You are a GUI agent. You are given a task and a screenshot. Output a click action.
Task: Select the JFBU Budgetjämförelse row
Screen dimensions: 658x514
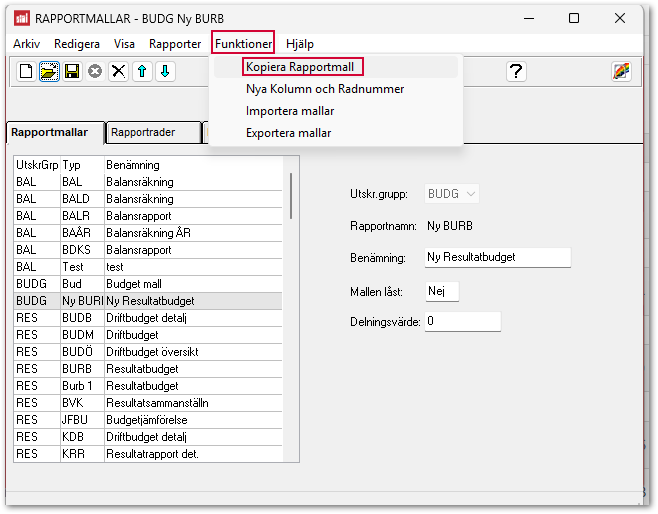(x=148, y=420)
